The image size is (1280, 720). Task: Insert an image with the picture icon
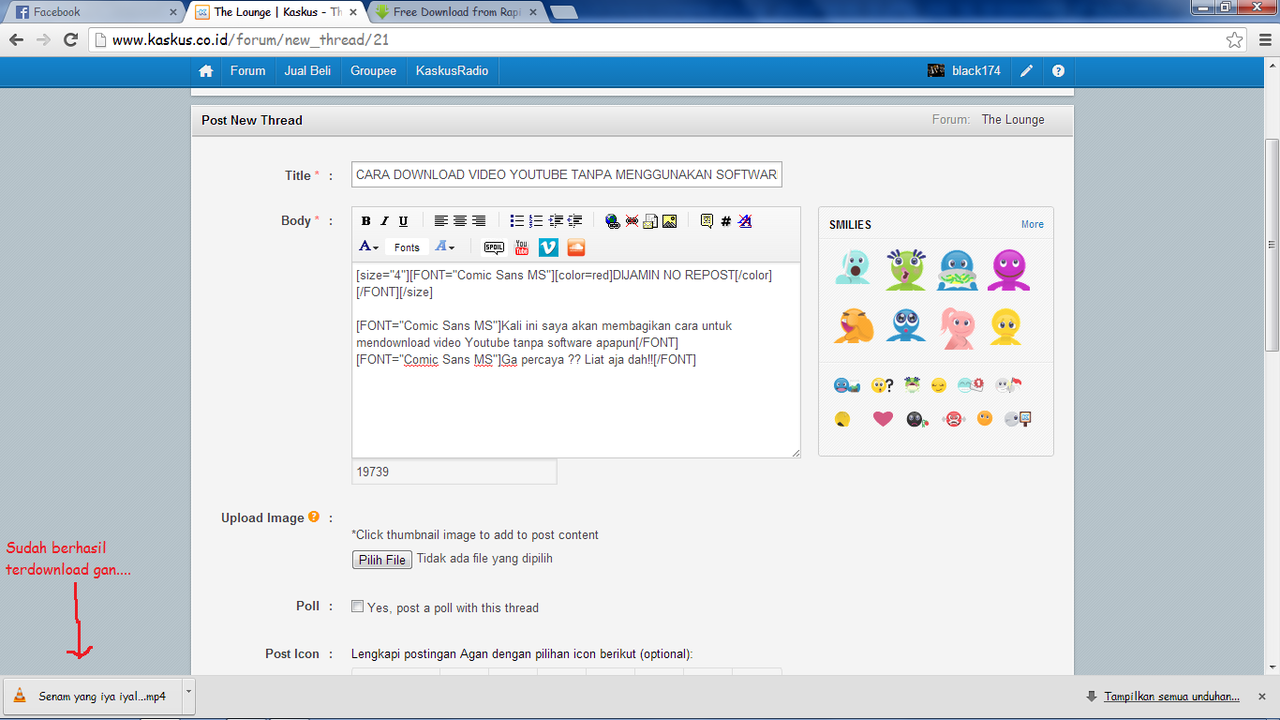(x=669, y=221)
